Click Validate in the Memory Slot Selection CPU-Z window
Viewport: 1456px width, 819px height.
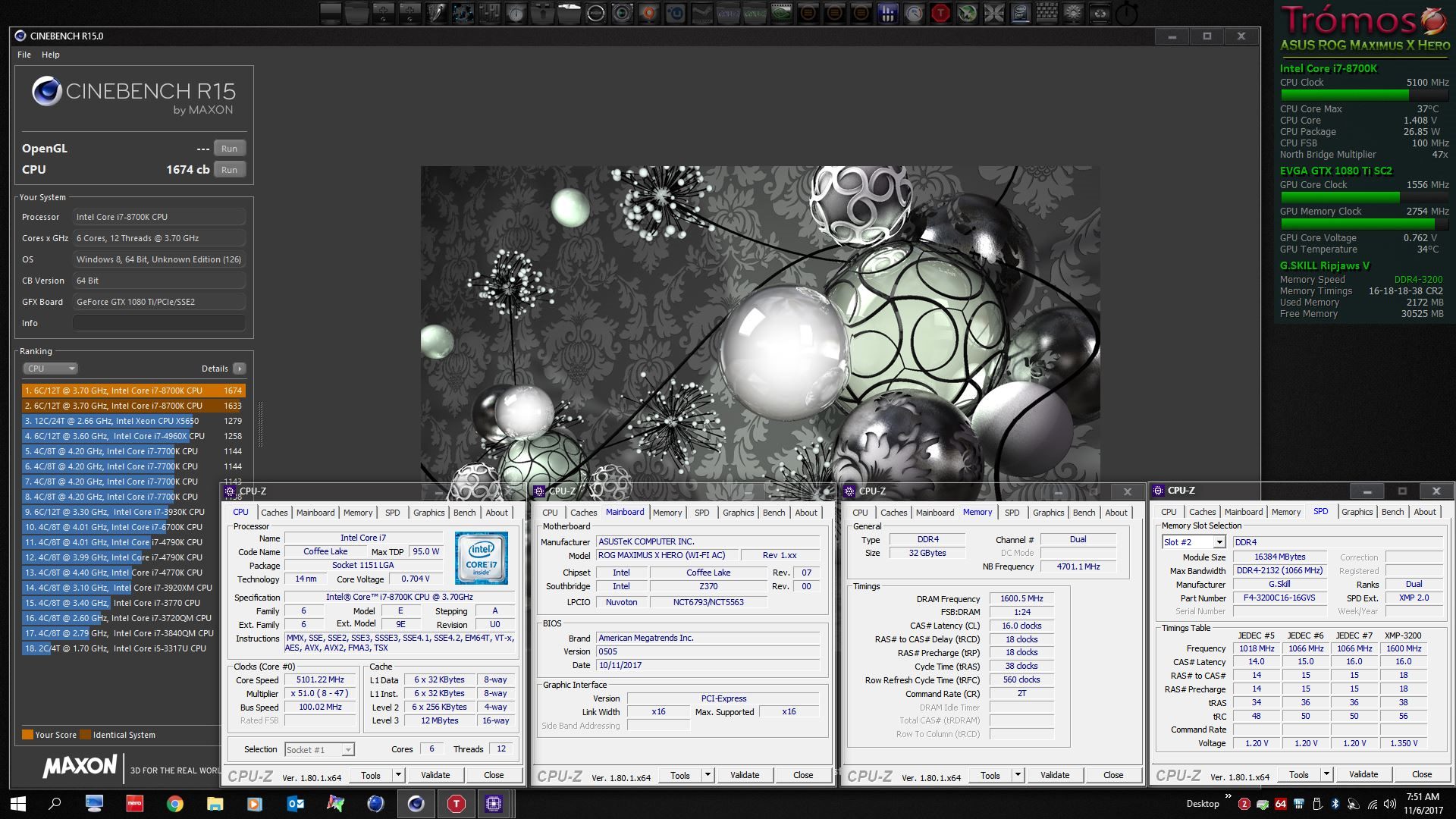tap(1363, 774)
